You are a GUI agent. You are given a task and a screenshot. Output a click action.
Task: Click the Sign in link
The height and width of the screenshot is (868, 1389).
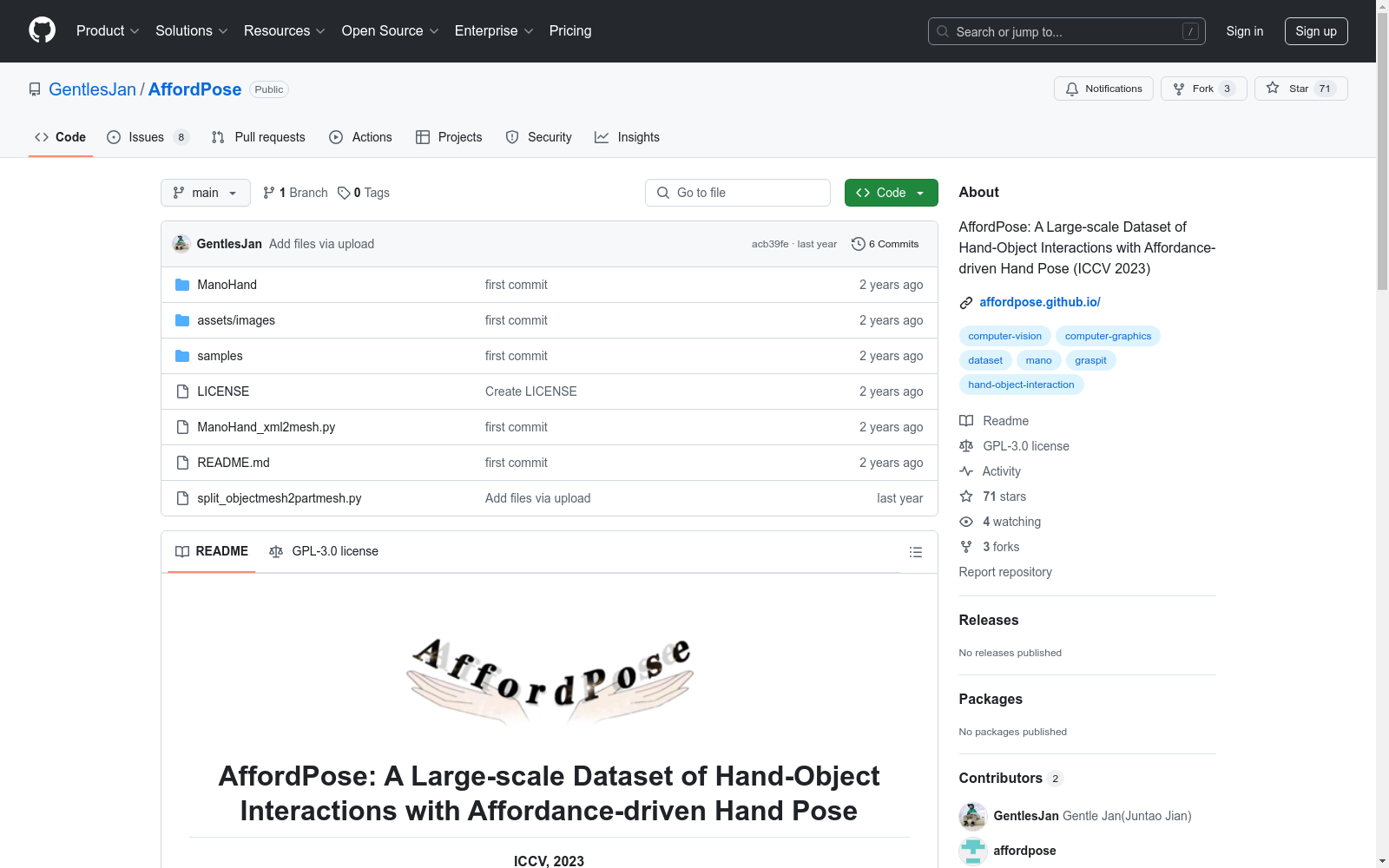pos(1245,31)
